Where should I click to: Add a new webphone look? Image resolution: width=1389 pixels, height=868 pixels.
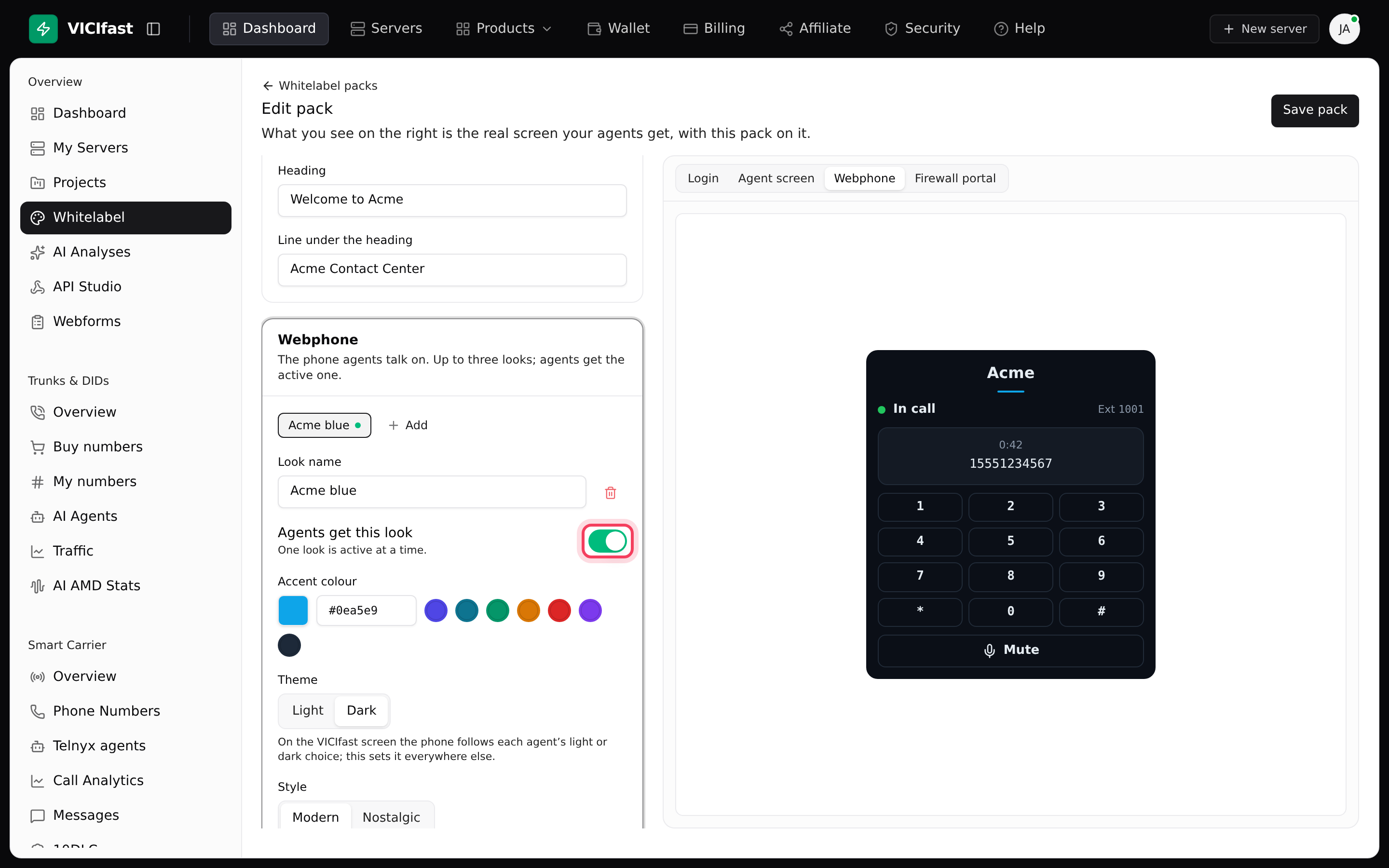(x=408, y=425)
